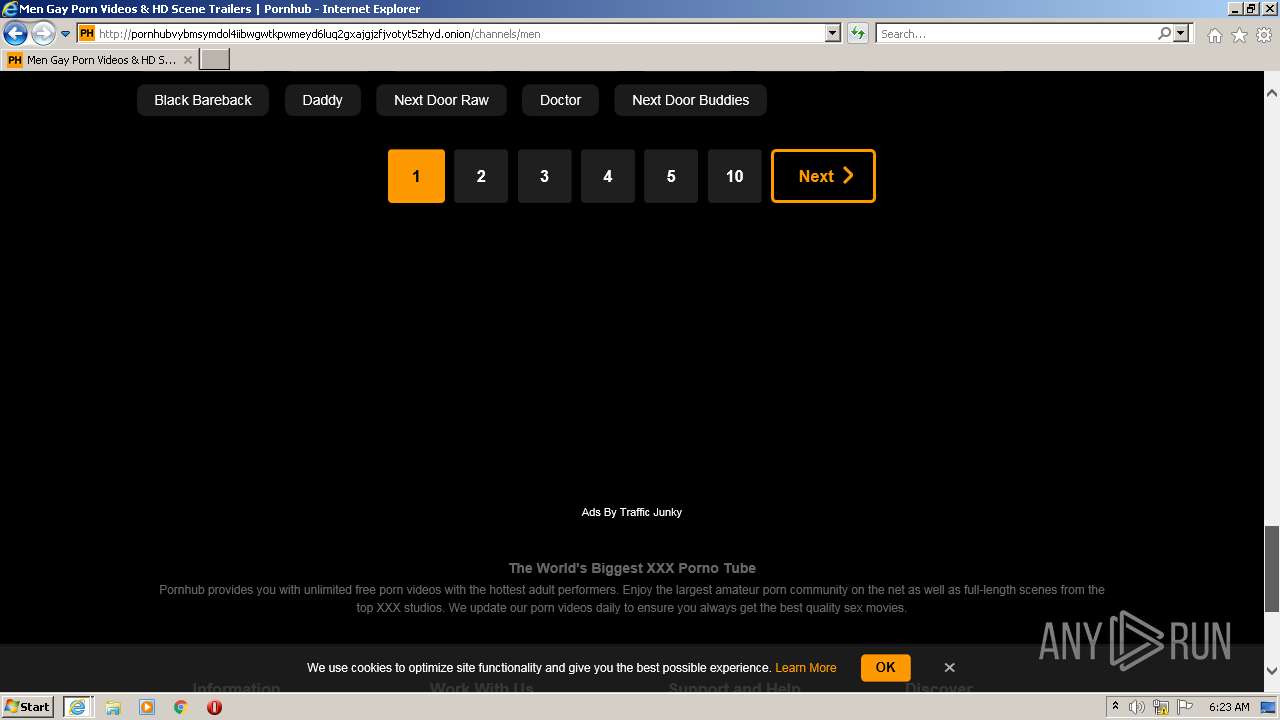
Task: Select the Daddy tag
Action: point(322,100)
